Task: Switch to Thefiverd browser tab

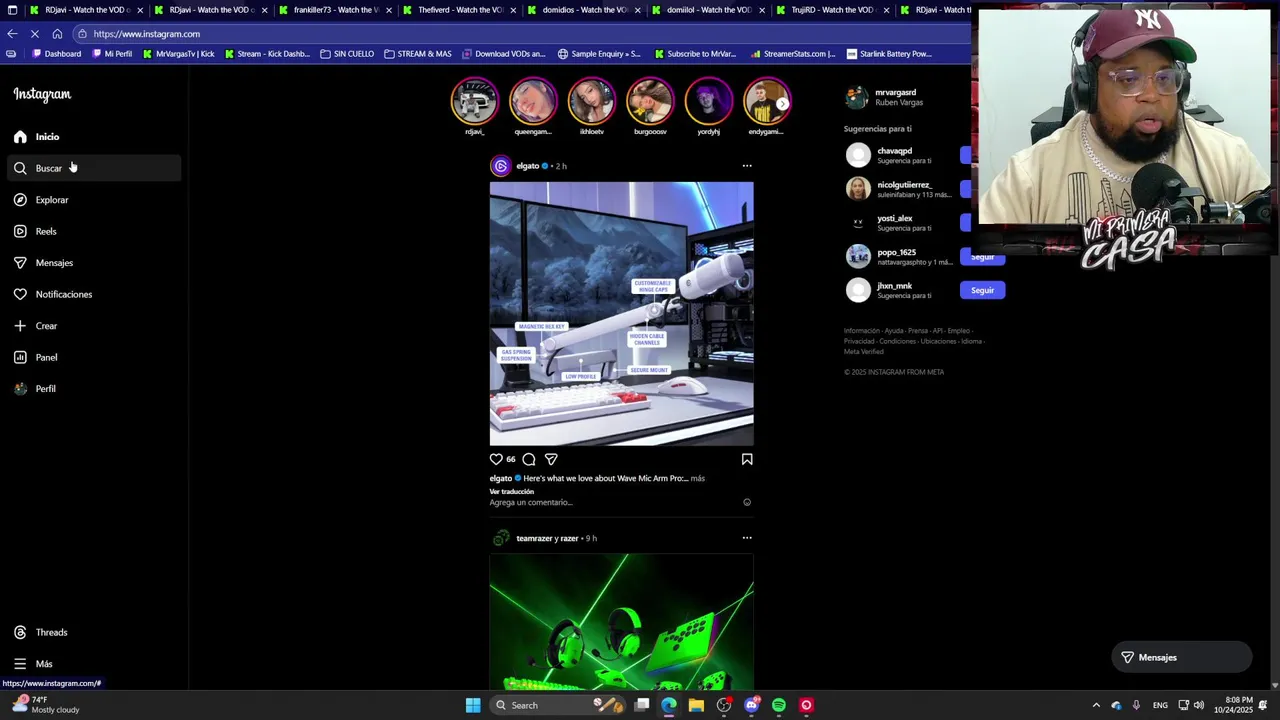Action: point(457,10)
